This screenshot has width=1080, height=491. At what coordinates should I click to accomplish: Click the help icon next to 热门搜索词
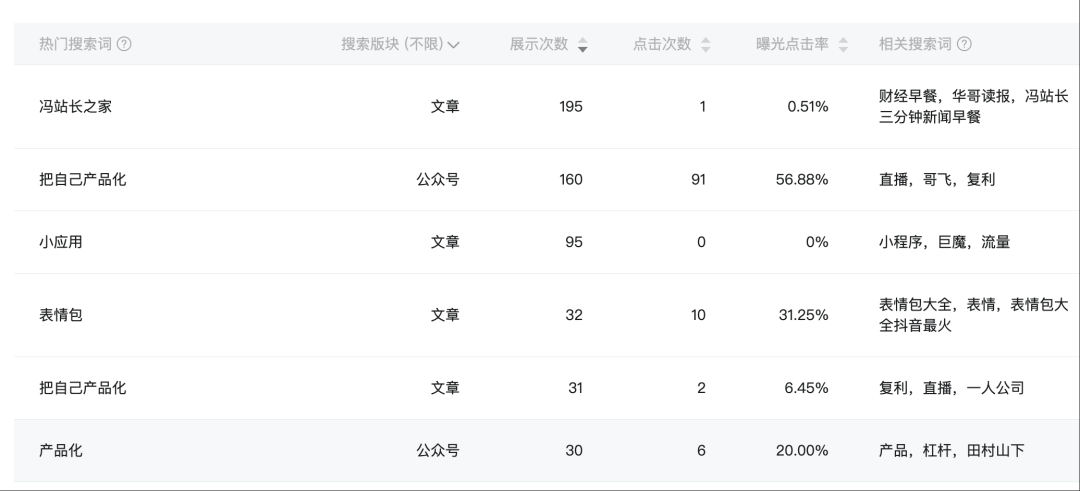pyautogui.click(x=124, y=44)
